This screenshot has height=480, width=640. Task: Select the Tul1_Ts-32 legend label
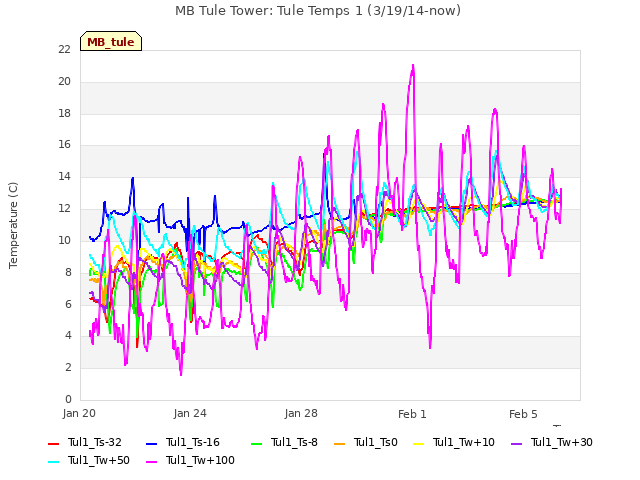pyautogui.click(x=95, y=442)
